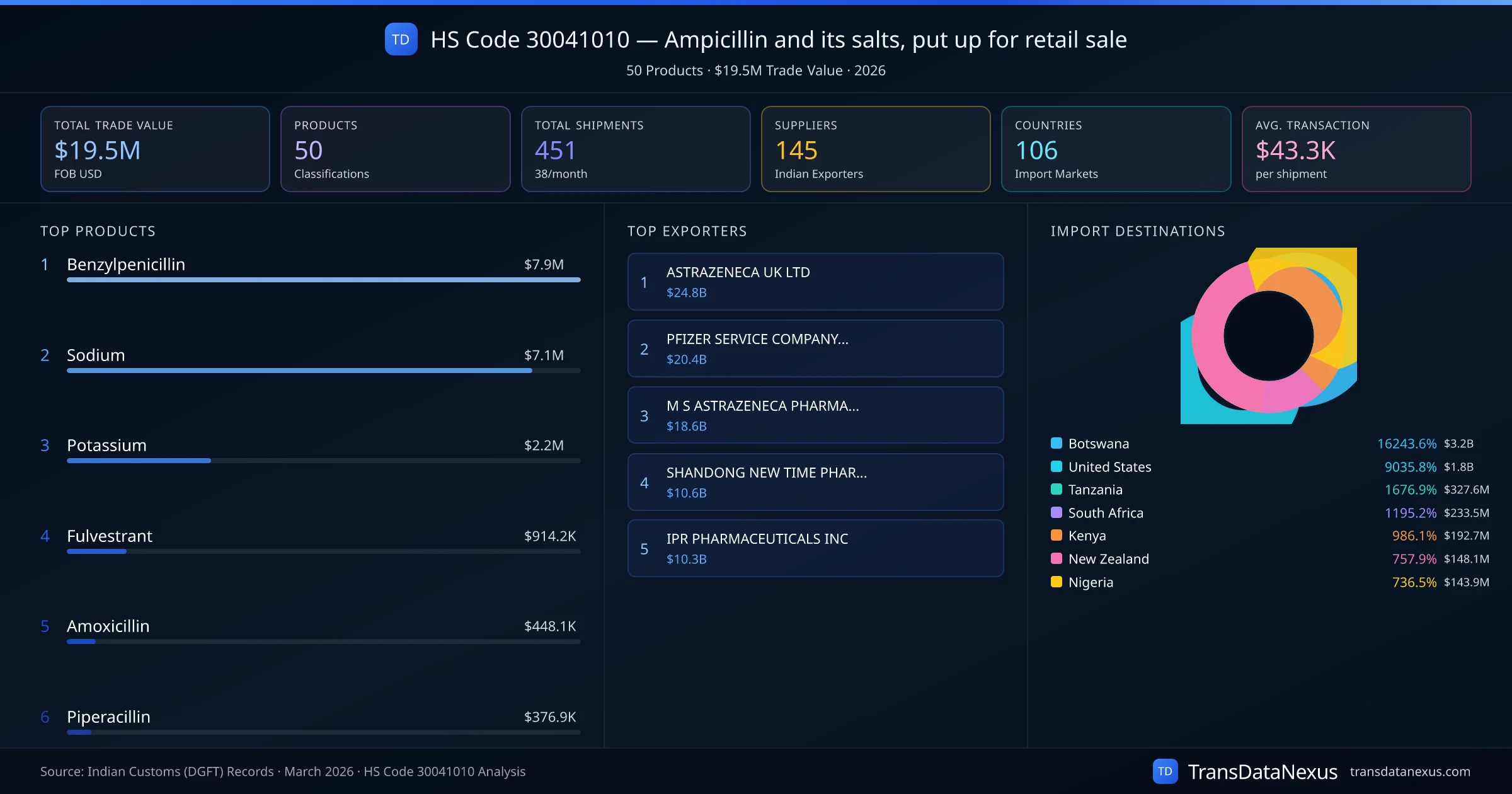Image resolution: width=1512 pixels, height=794 pixels.
Task: Click the South Africa legend color square
Action: pos(1057,512)
